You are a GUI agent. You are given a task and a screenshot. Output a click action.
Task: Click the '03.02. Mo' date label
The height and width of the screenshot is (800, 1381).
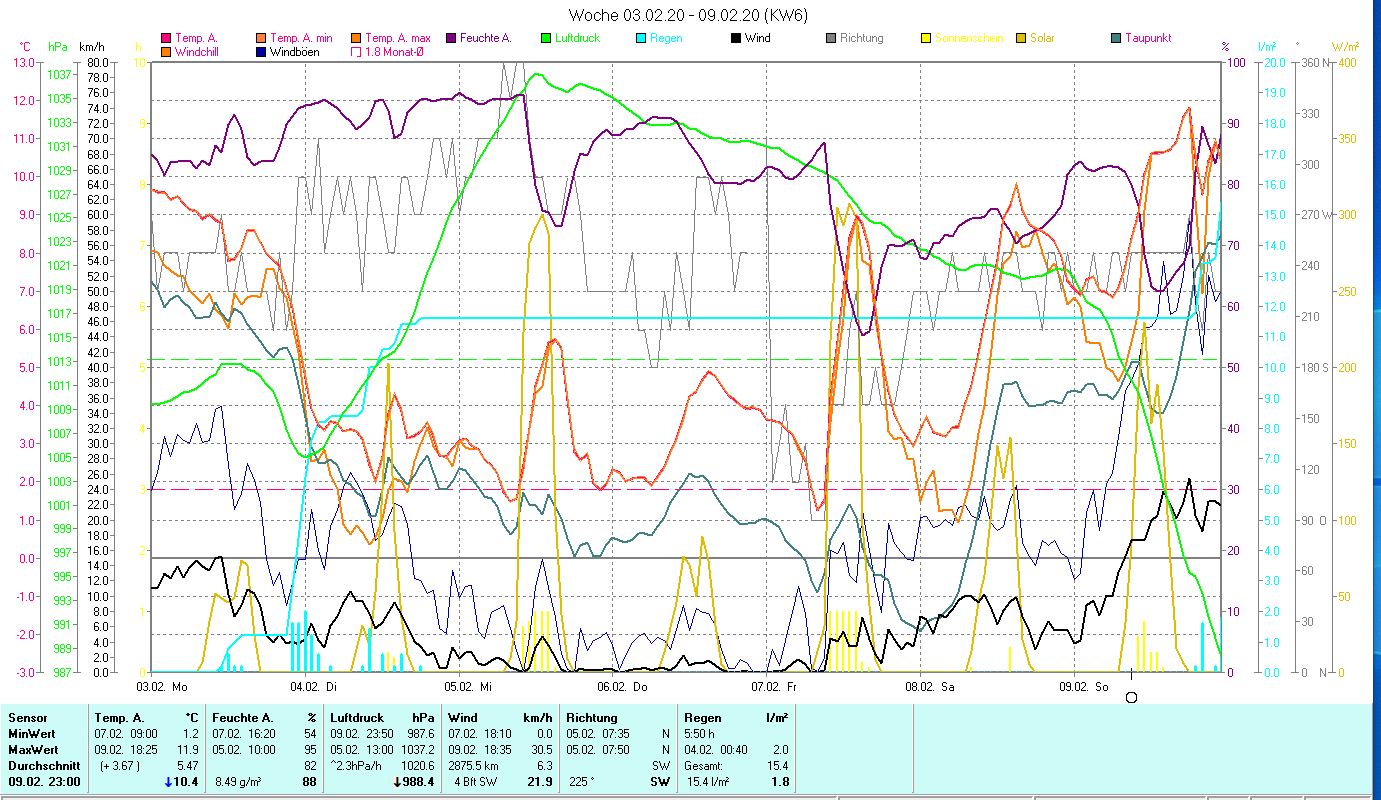point(161,687)
